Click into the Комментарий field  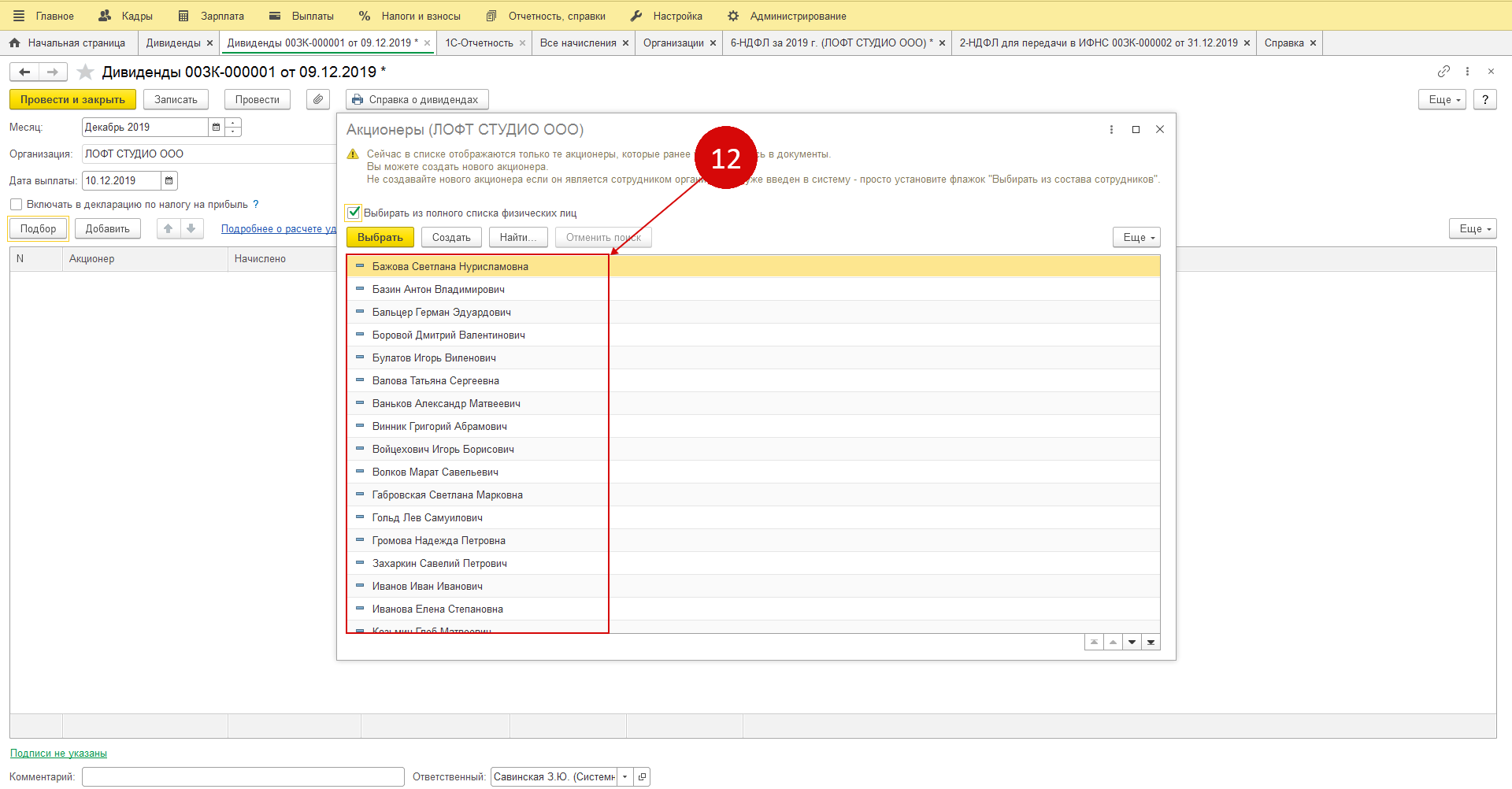click(x=243, y=776)
